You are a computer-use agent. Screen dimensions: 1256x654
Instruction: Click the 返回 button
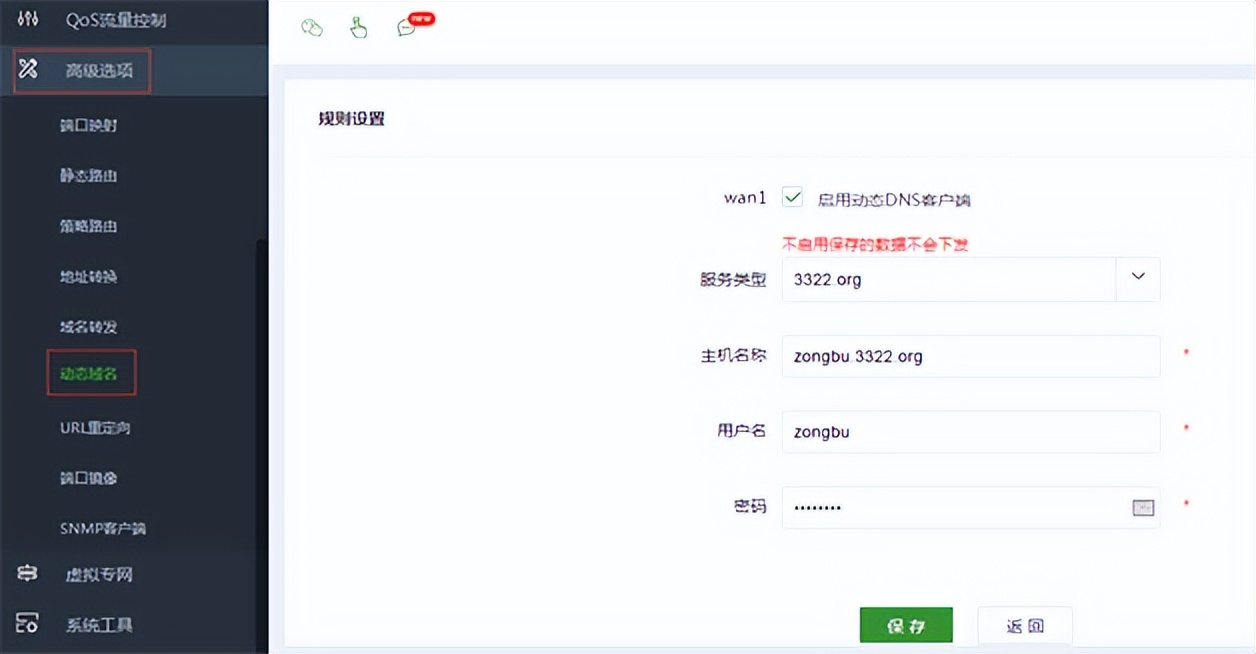click(1024, 624)
